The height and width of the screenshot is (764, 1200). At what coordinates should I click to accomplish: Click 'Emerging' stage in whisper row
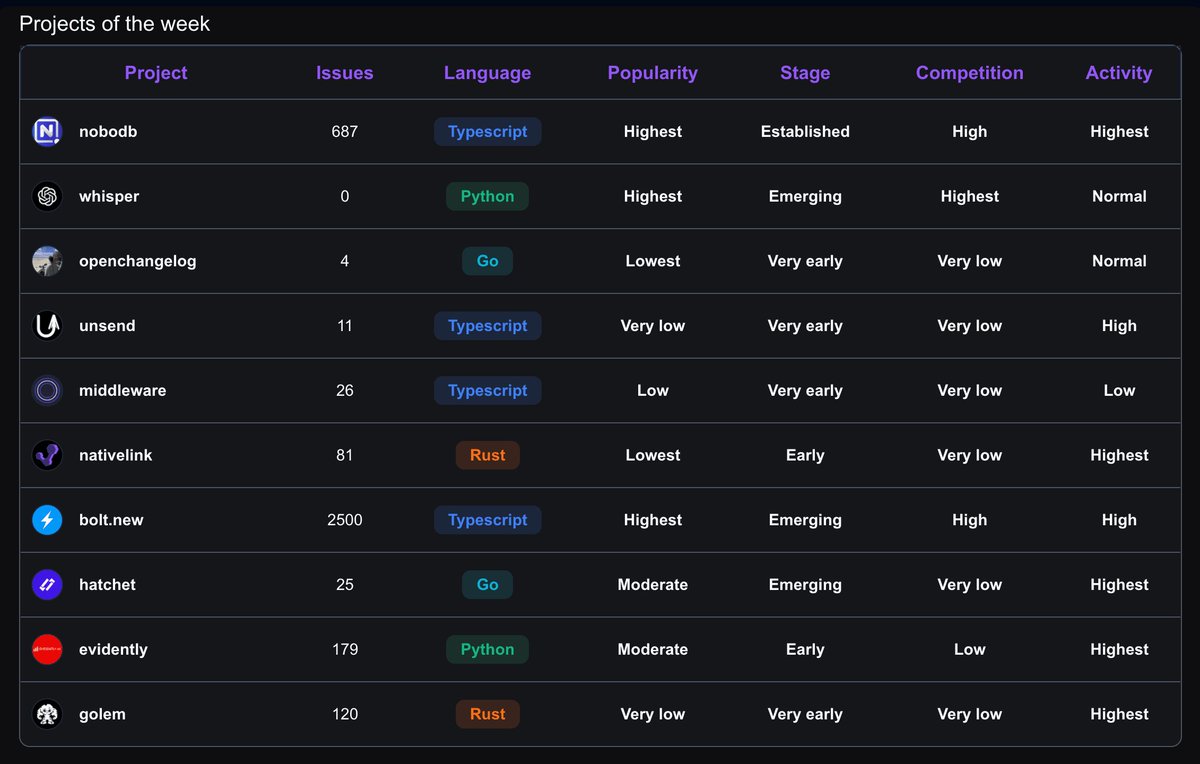tap(805, 197)
